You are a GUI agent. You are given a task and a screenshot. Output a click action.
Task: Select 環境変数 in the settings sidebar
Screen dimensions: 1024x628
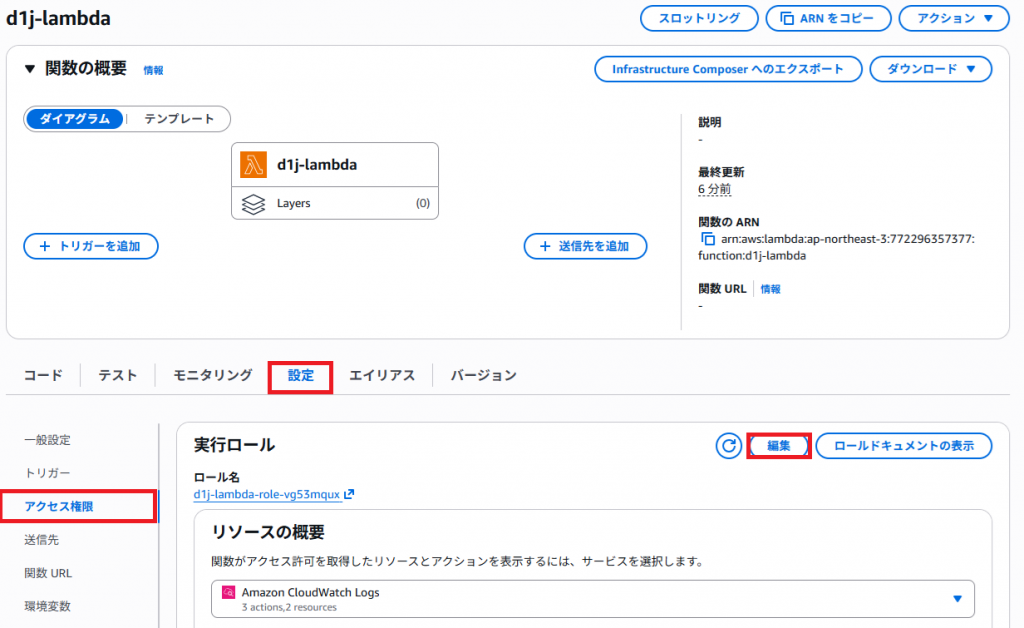click(x=47, y=606)
